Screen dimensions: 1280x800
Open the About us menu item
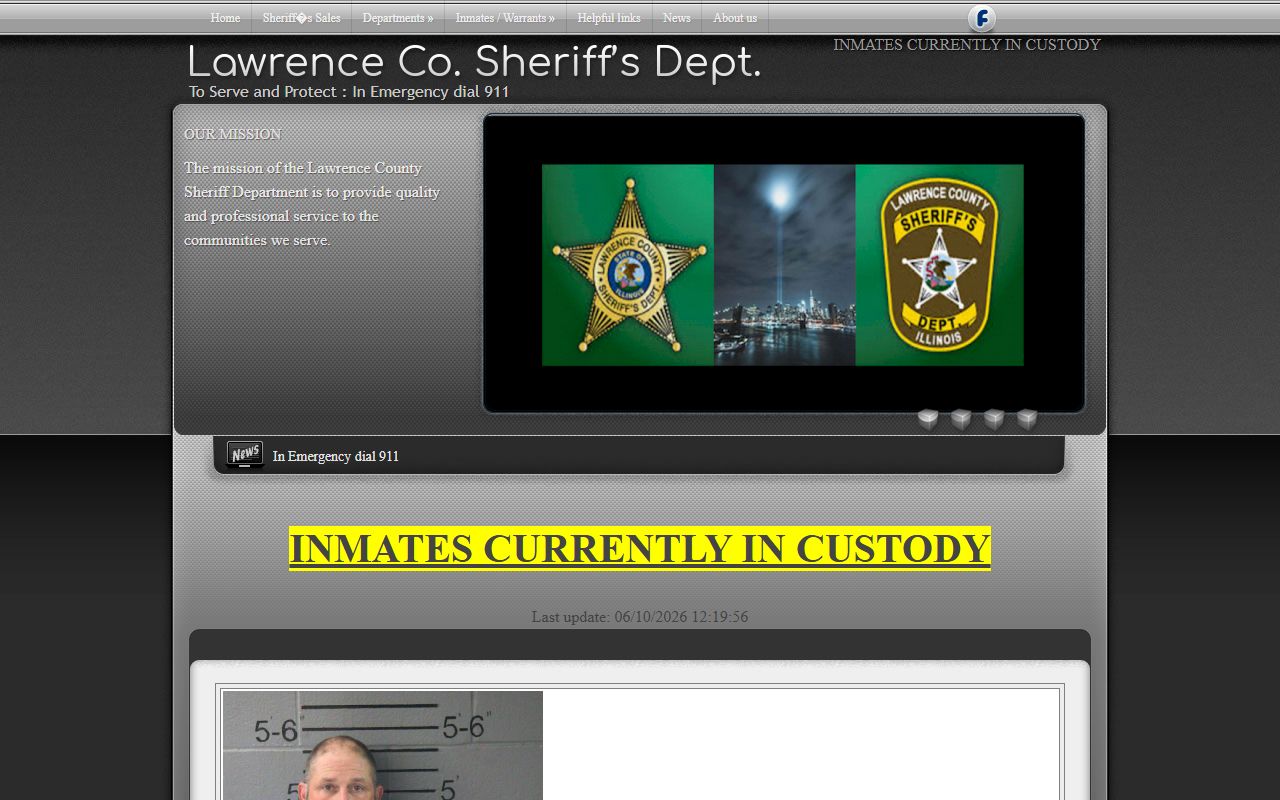point(735,18)
